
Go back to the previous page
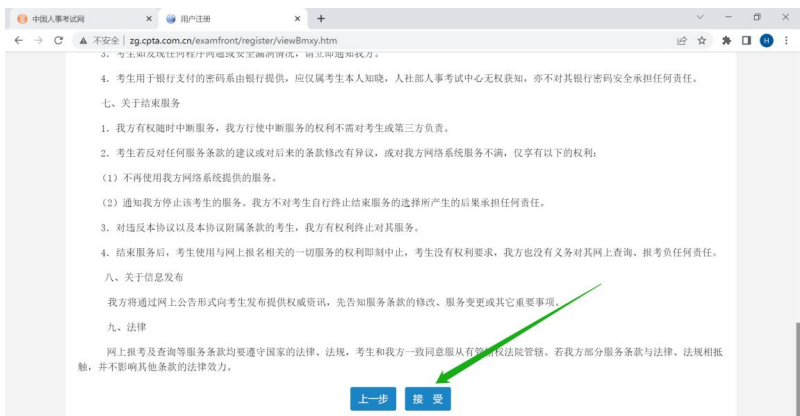tap(17, 41)
